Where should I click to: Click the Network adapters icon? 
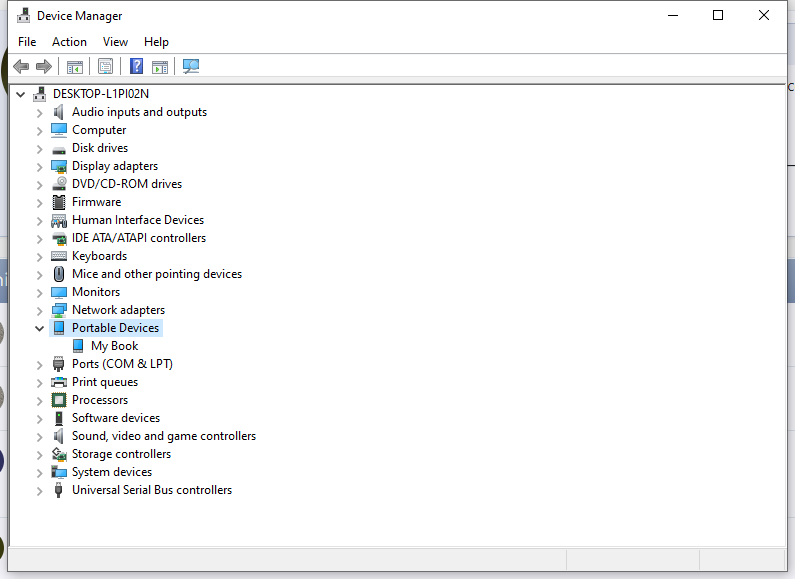(59, 310)
